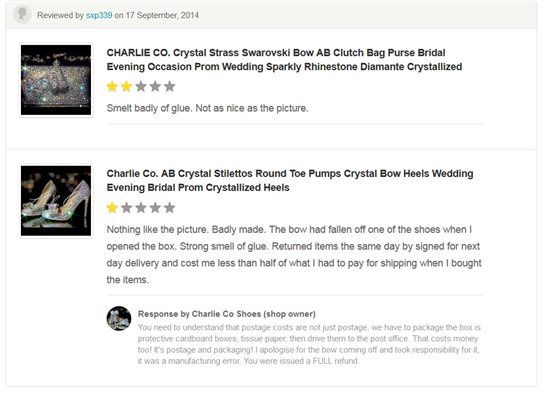
Task: Click the first gold star of clutch rating
Action: (112, 86)
